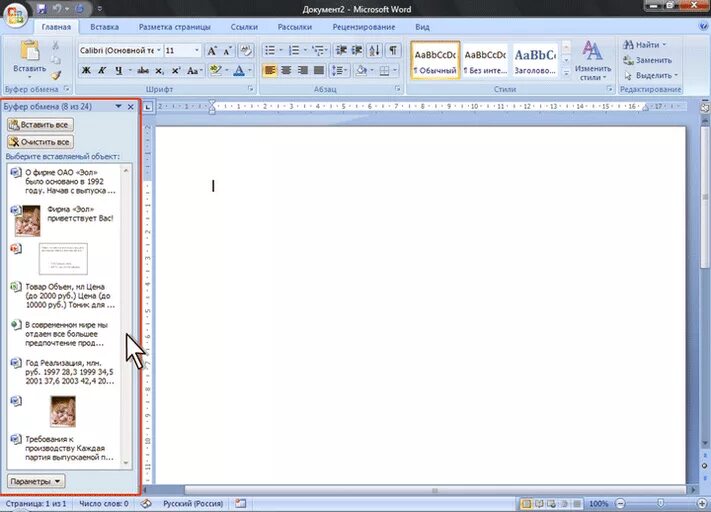Click the Paste (Вставить) icon
The width and height of the screenshot is (711, 512).
30,51
